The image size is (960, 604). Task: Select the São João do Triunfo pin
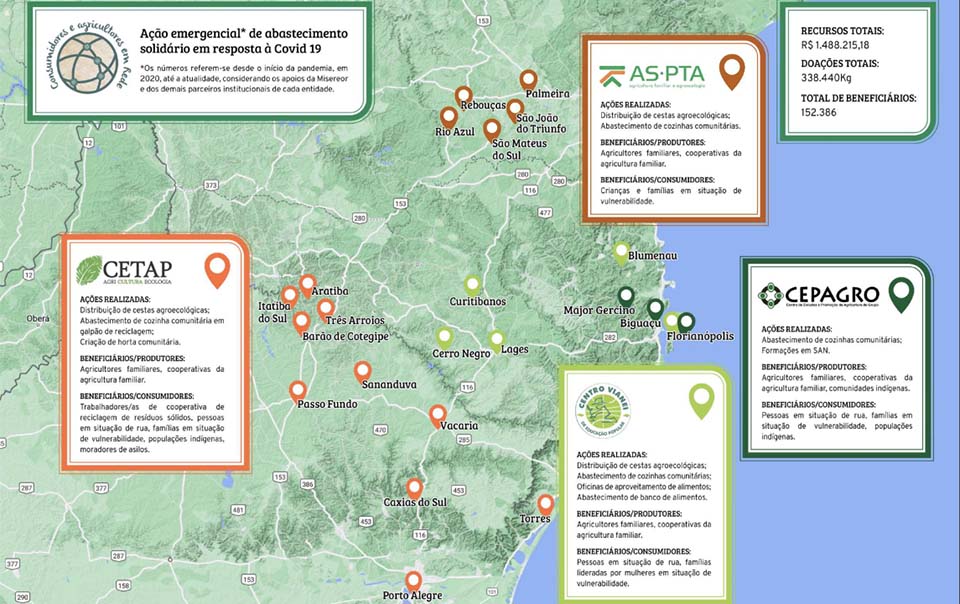[515, 110]
